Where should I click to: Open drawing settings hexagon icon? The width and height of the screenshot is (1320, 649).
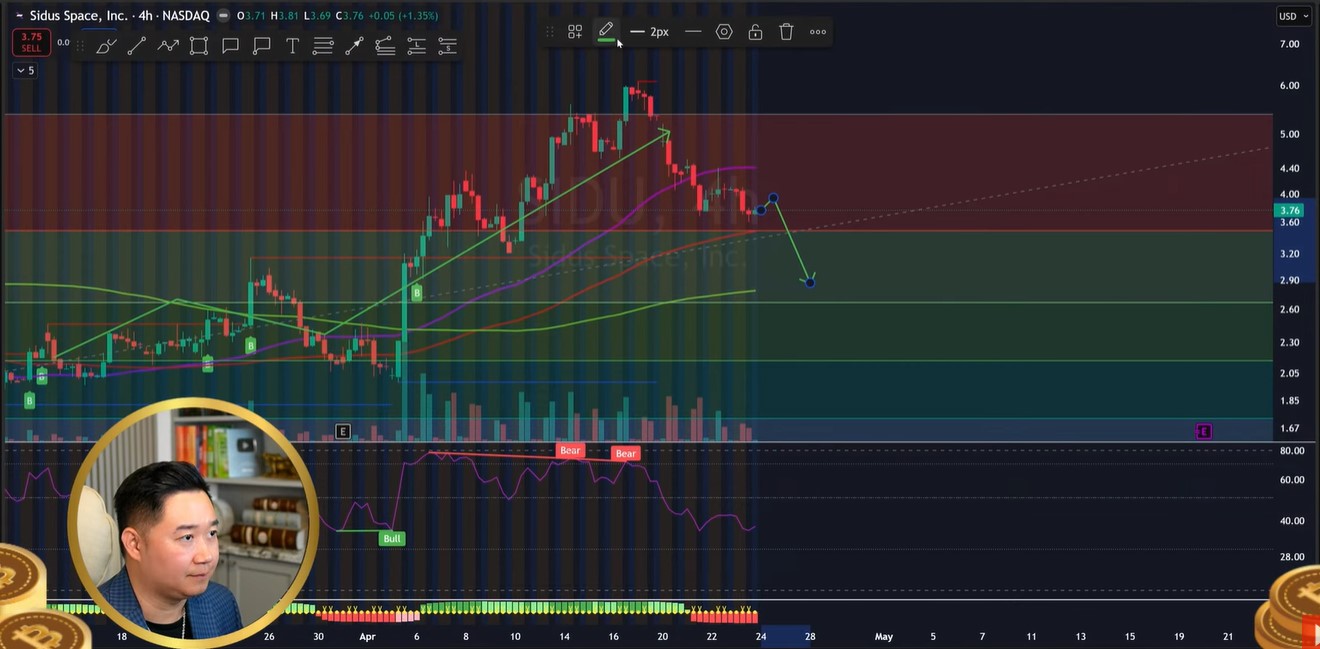[x=724, y=32]
